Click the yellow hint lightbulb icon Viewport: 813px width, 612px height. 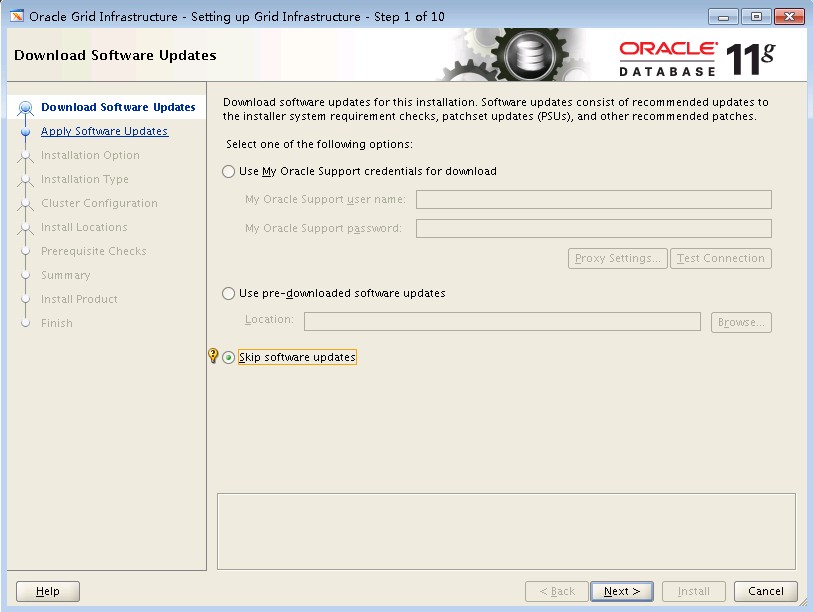tap(213, 356)
